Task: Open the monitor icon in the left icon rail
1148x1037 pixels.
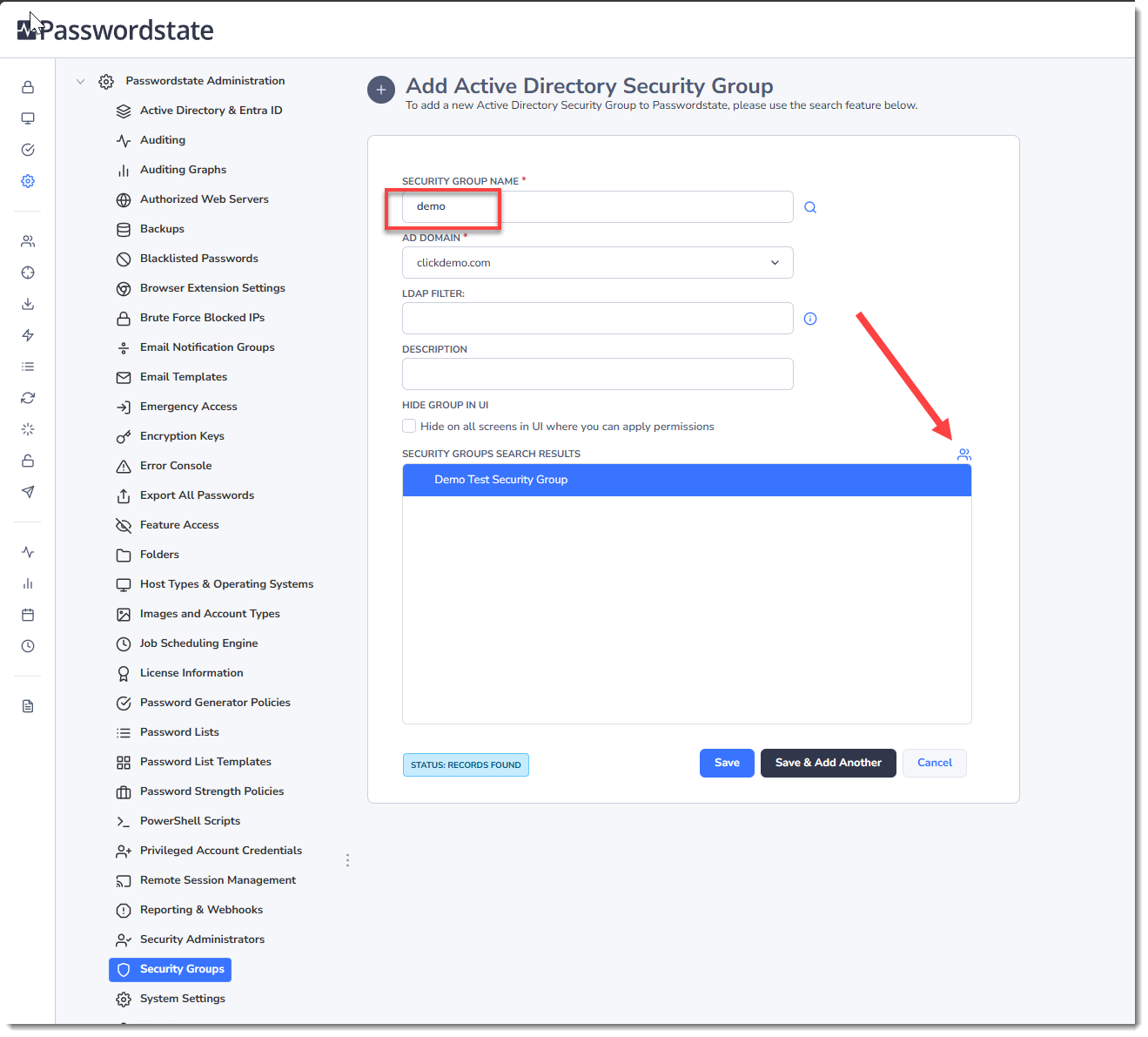Action: coord(28,118)
